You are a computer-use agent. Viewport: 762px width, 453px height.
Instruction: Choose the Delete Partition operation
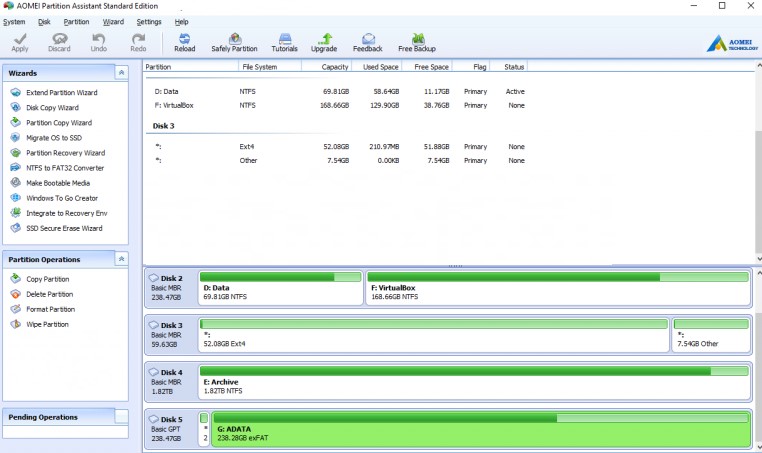pyautogui.click(x=49, y=294)
